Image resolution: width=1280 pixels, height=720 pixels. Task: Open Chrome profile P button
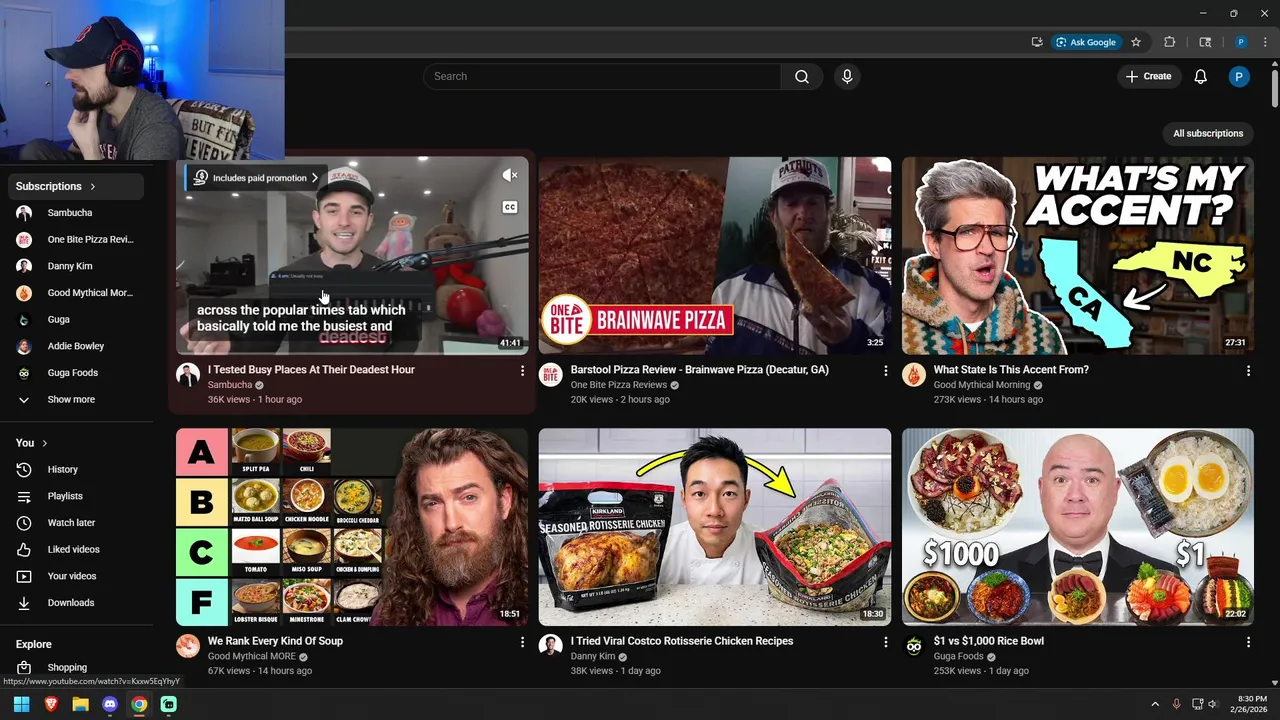pyautogui.click(x=1240, y=42)
